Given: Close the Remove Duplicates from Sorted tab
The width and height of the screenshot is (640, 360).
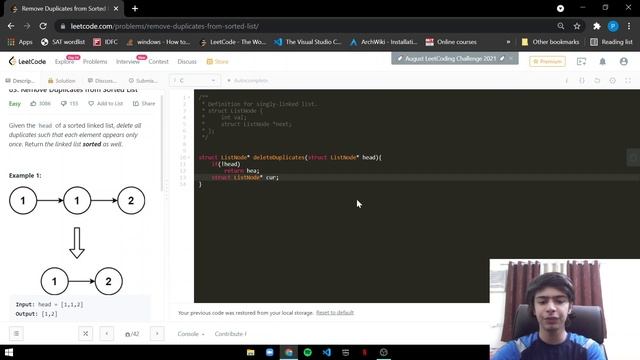Looking at the screenshot, I should (116, 9).
